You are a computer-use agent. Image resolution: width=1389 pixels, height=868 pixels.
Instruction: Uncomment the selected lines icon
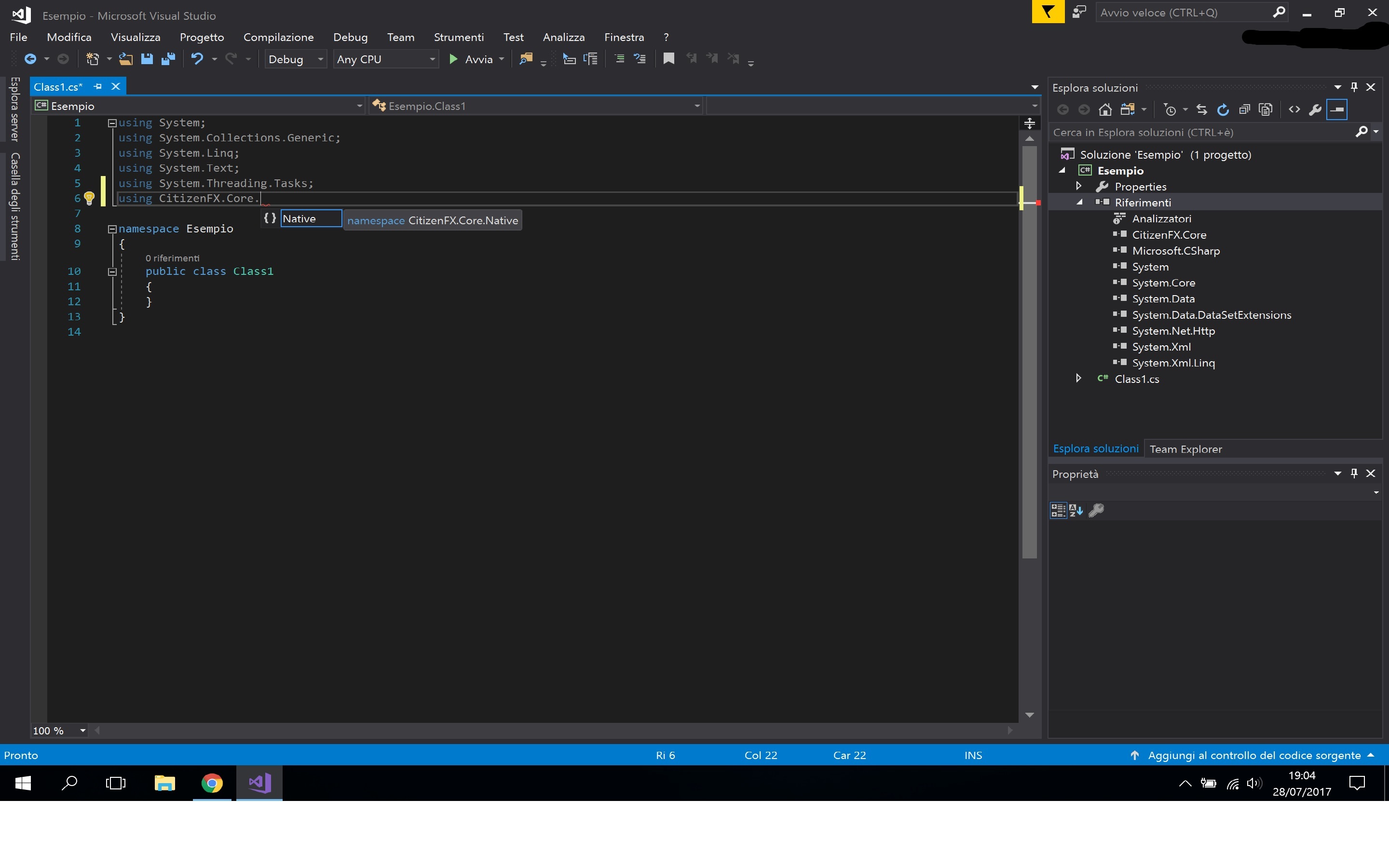pyautogui.click(x=640, y=59)
